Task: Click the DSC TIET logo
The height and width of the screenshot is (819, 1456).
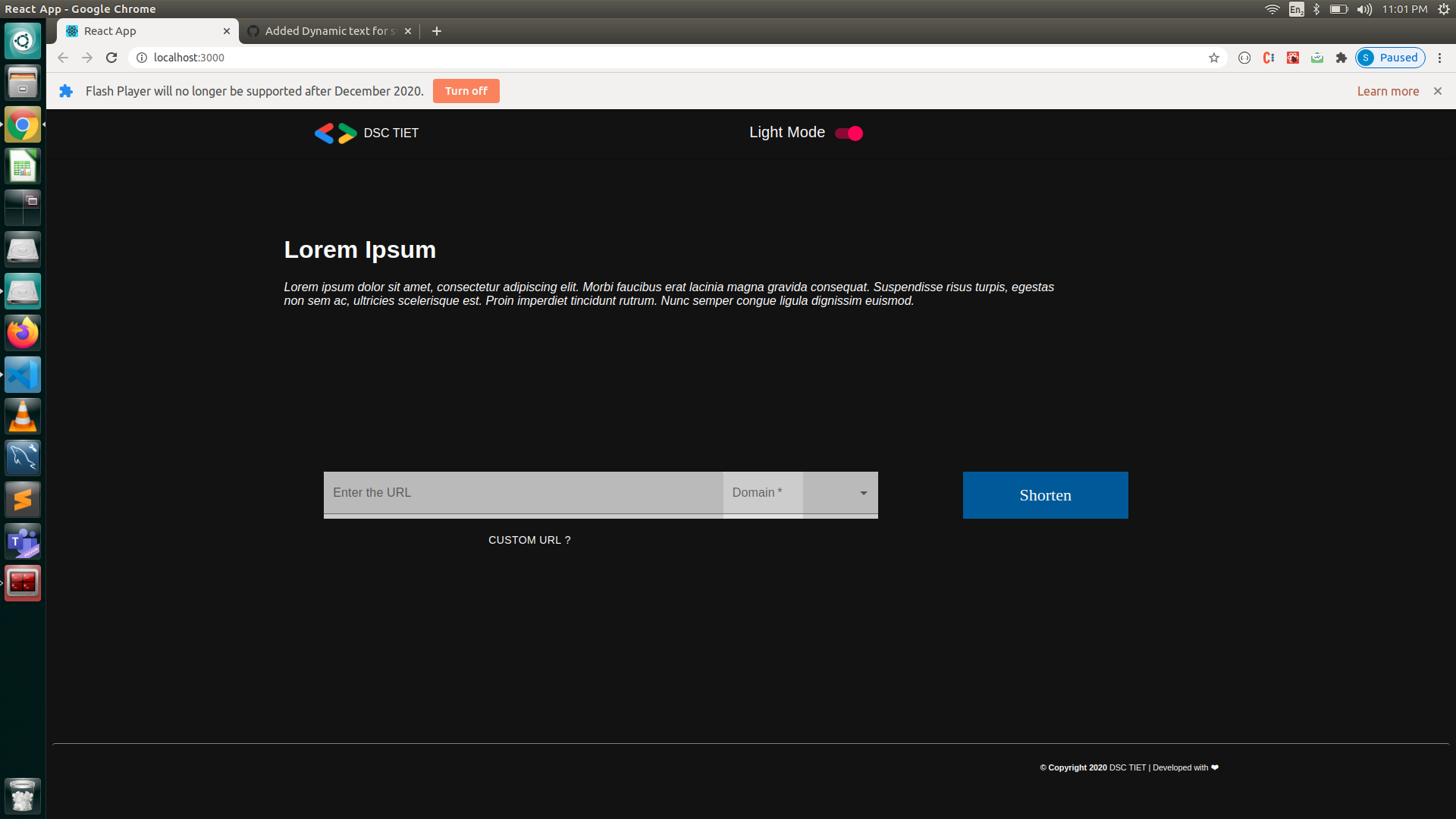Action: pos(334,133)
